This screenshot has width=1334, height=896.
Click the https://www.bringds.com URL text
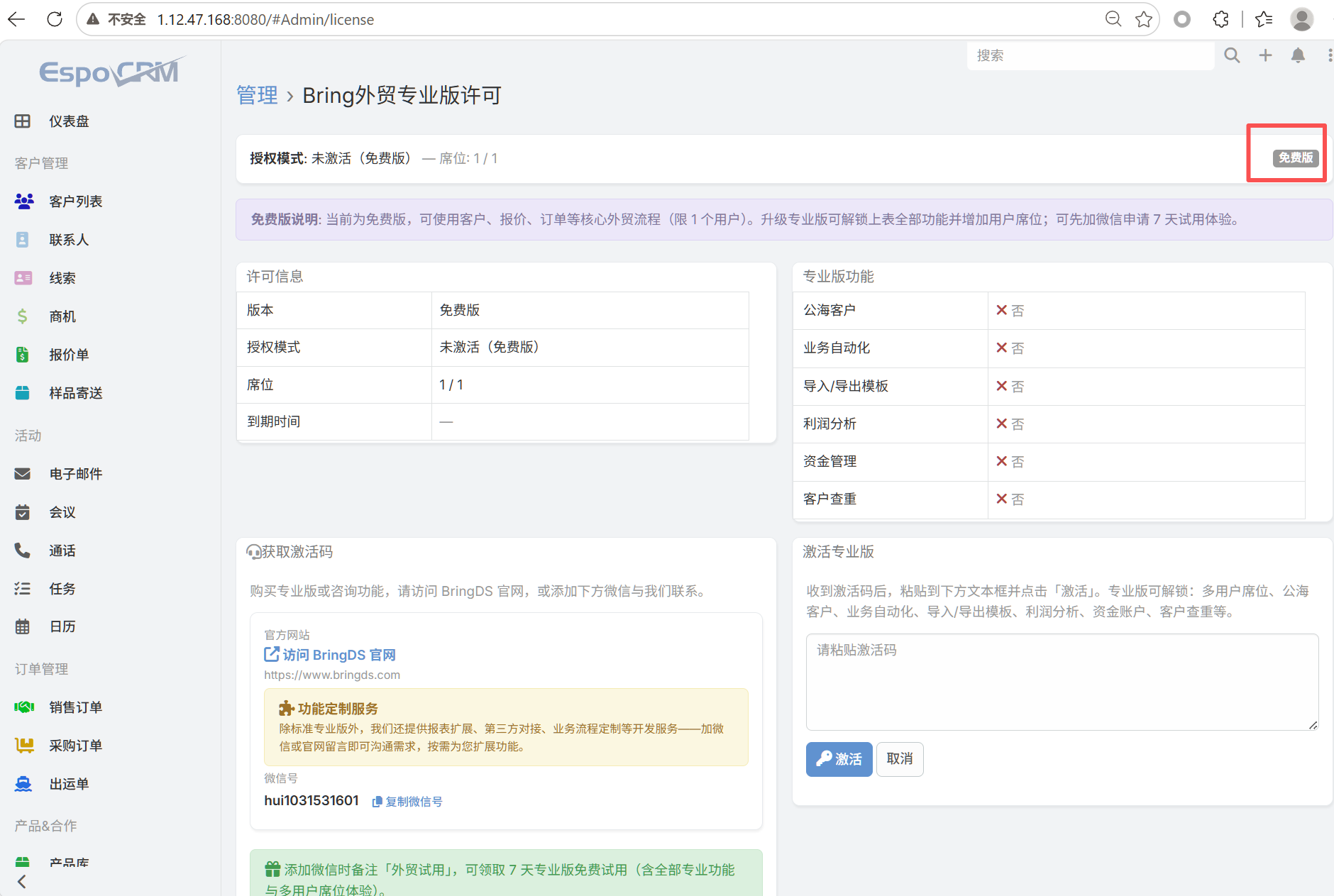(332, 675)
